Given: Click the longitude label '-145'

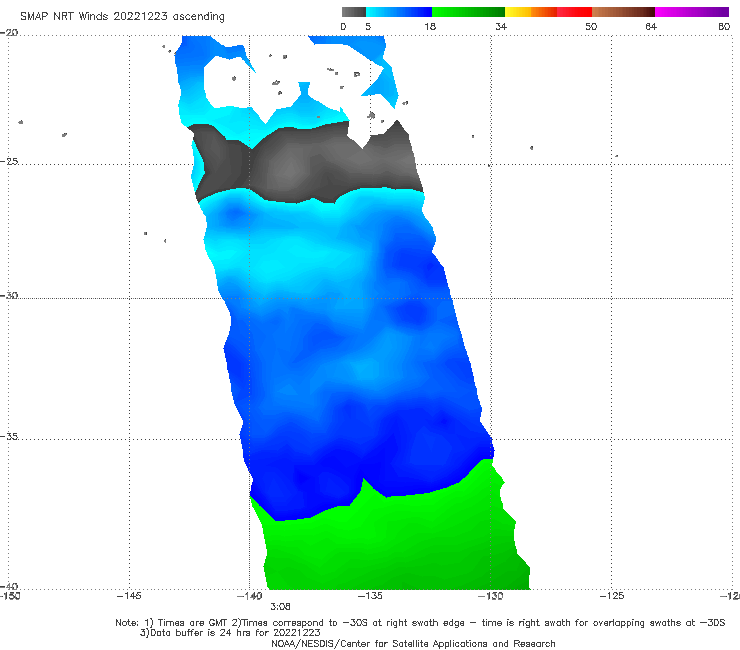Looking at the screenshot, I should click(129, 596).
